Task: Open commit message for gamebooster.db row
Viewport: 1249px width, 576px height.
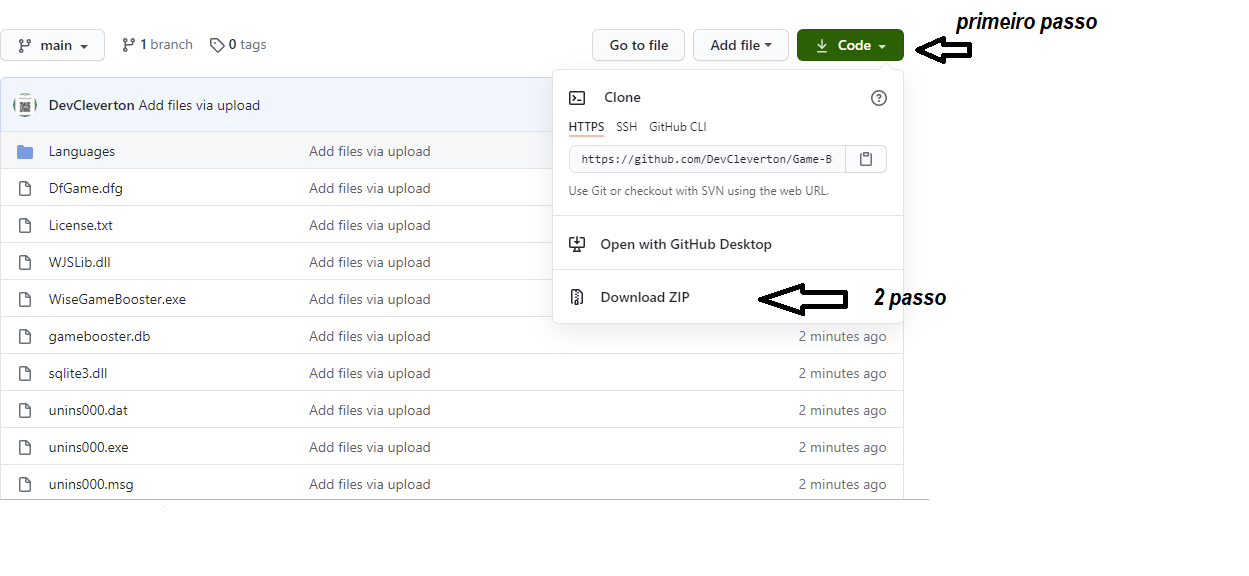Action: pos(370,336)
